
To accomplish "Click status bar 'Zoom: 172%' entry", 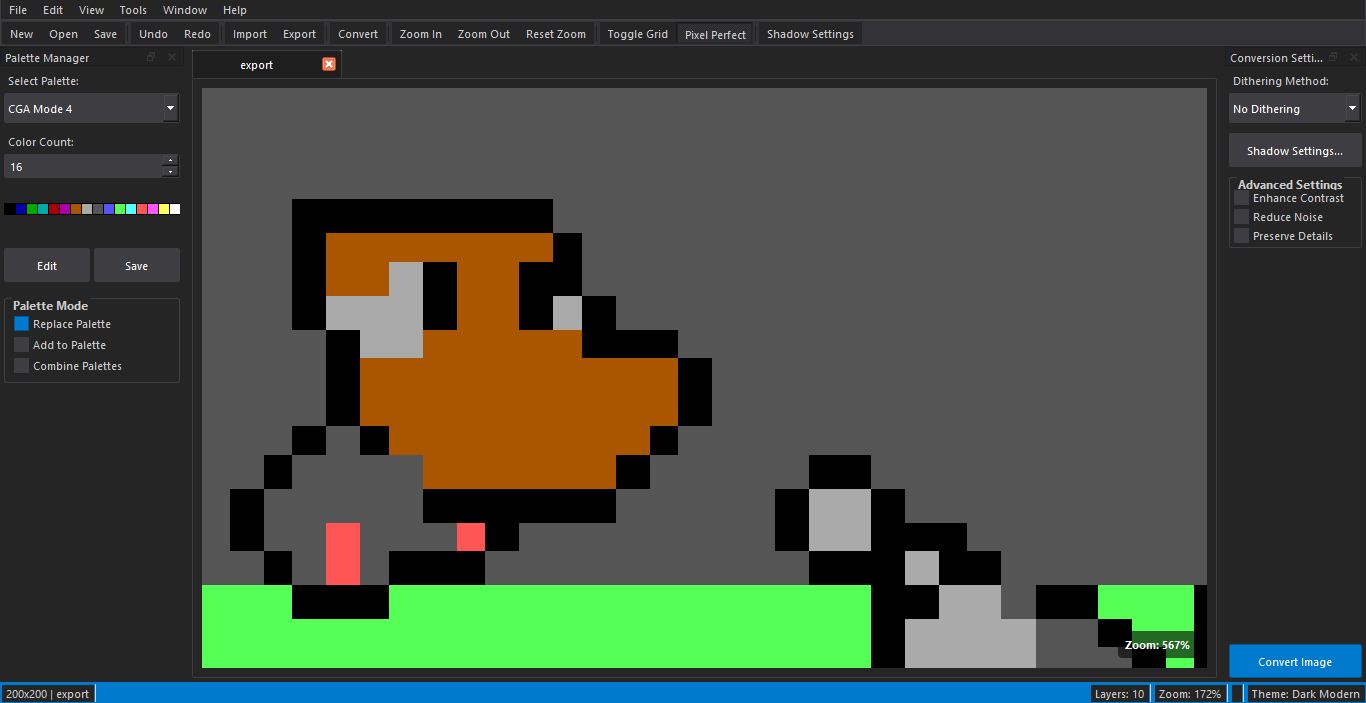I will coord(1190,694).
